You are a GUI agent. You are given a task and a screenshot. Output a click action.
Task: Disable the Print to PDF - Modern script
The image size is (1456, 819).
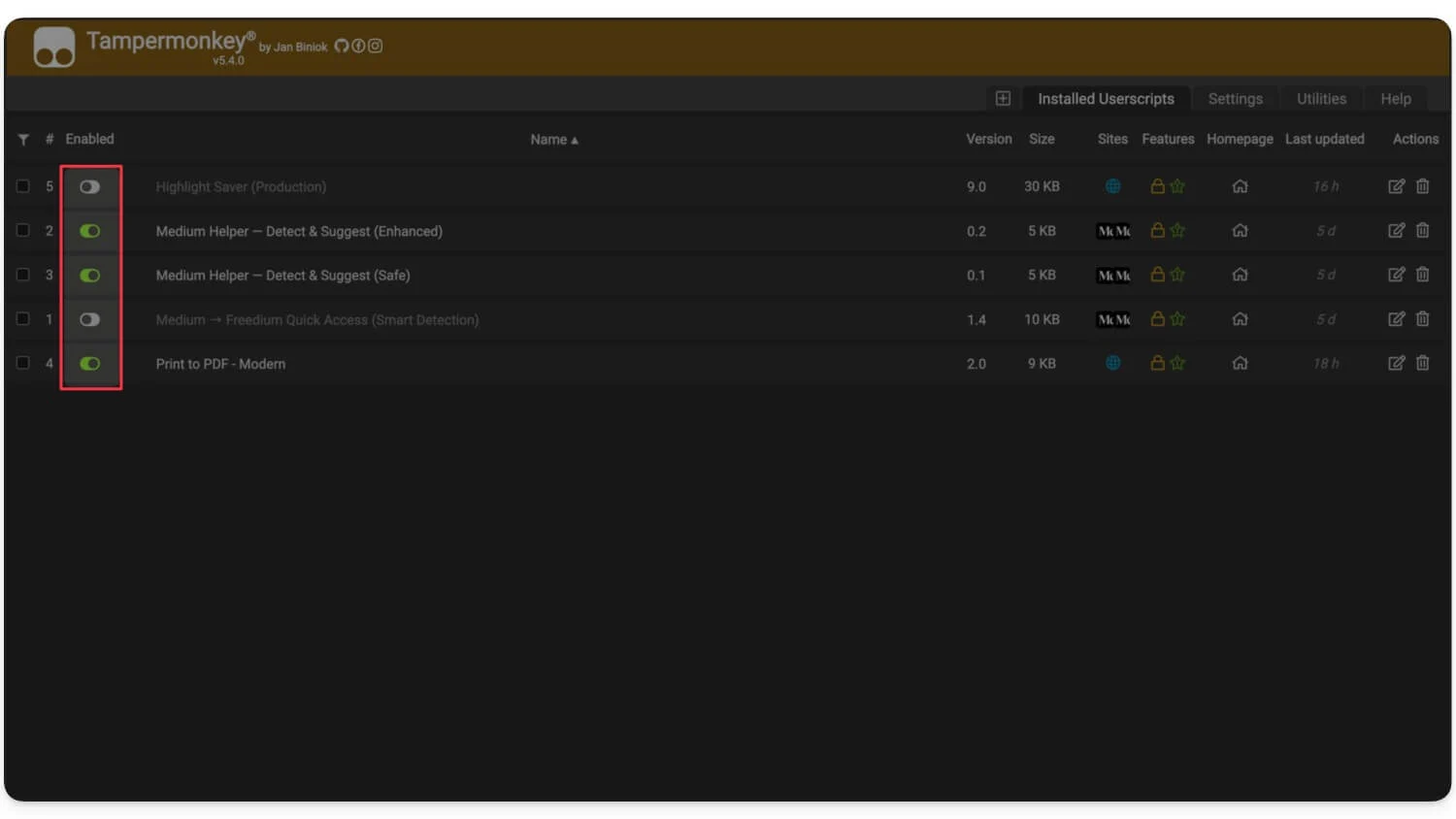(90, 363)
